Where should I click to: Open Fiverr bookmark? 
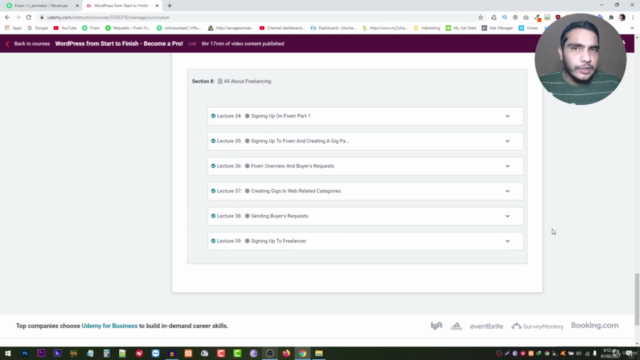91,28
